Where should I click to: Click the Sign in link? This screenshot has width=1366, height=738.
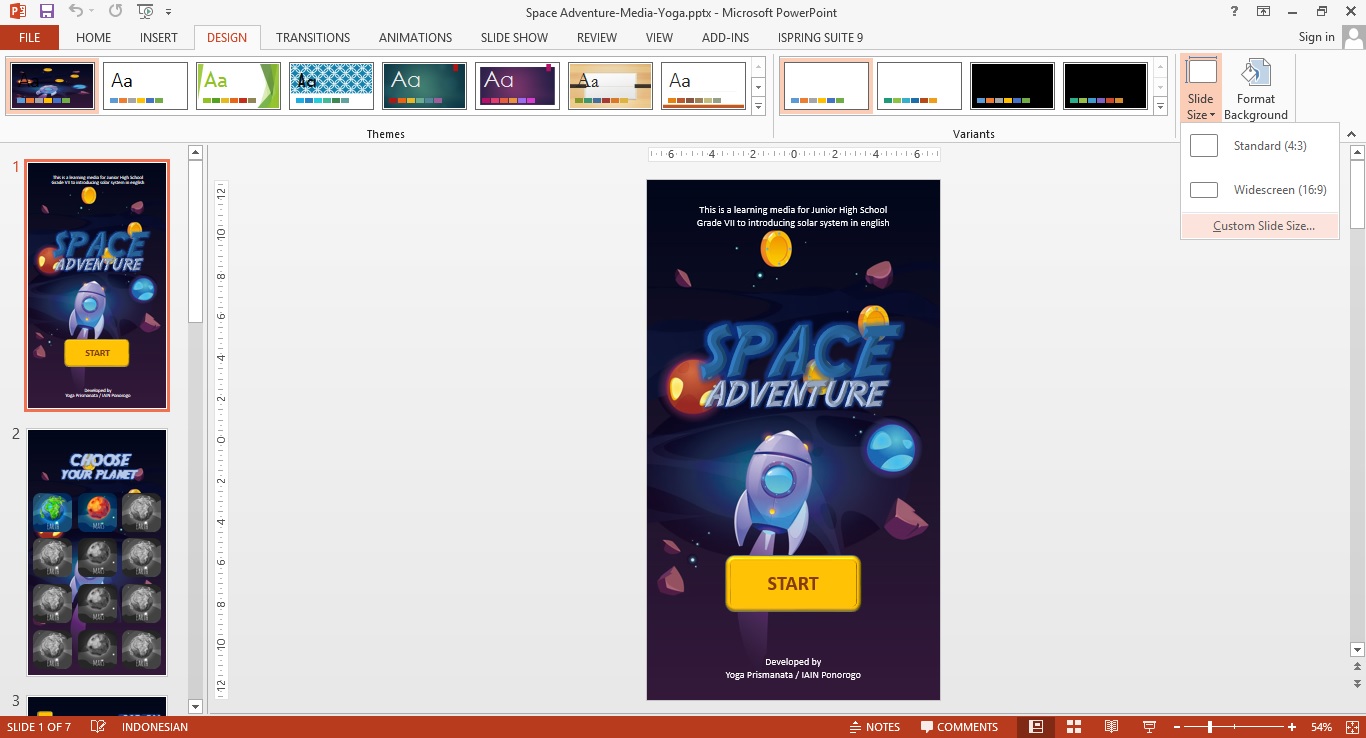pyautogui.click(x=1315, y=37)
